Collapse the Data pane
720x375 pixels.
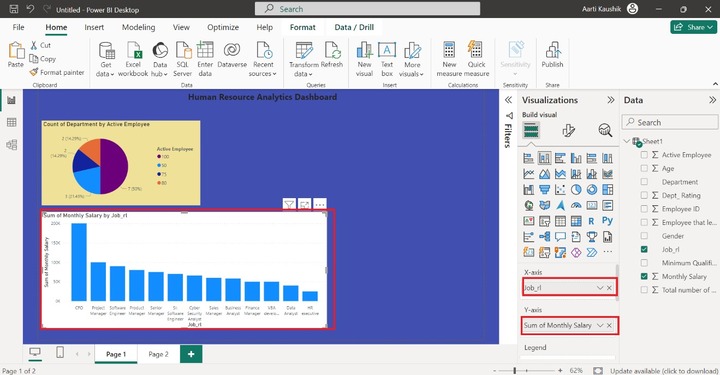tap(712, 100)
